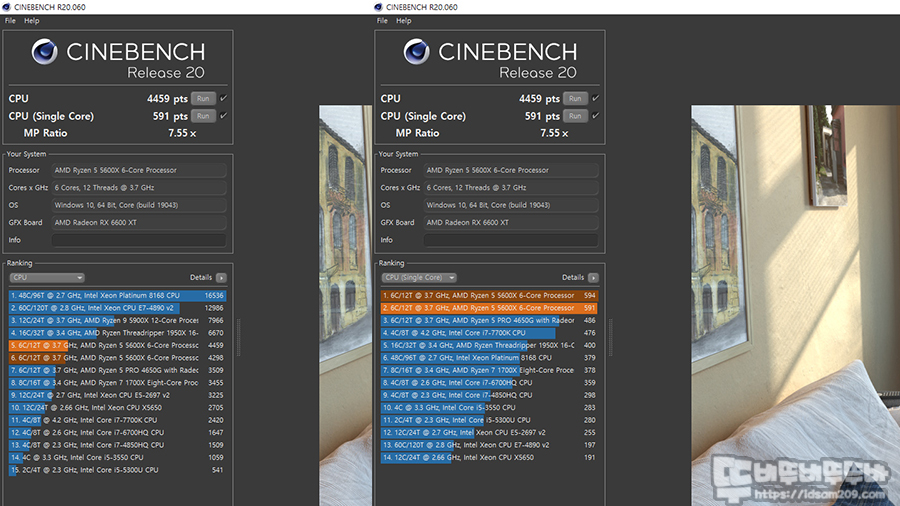Click Processor field in left window
The width and height of the screenshot is (900, 506).
[x=139, y=170]
